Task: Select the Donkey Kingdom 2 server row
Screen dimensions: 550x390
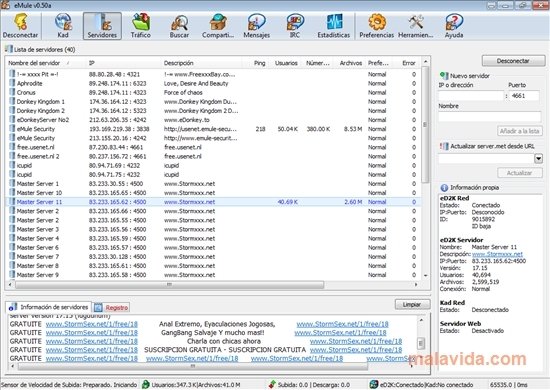Action: (x=213, y=110)
